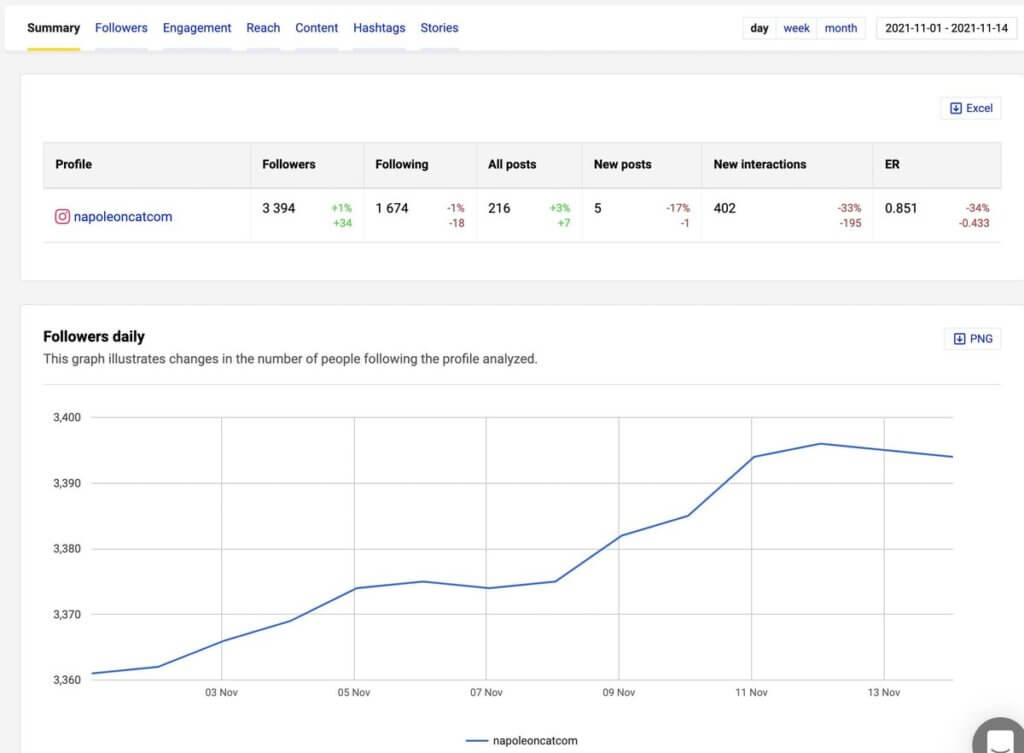
Task: Click the chart line peak near 12 Nov
Action: tap(820, 444)
